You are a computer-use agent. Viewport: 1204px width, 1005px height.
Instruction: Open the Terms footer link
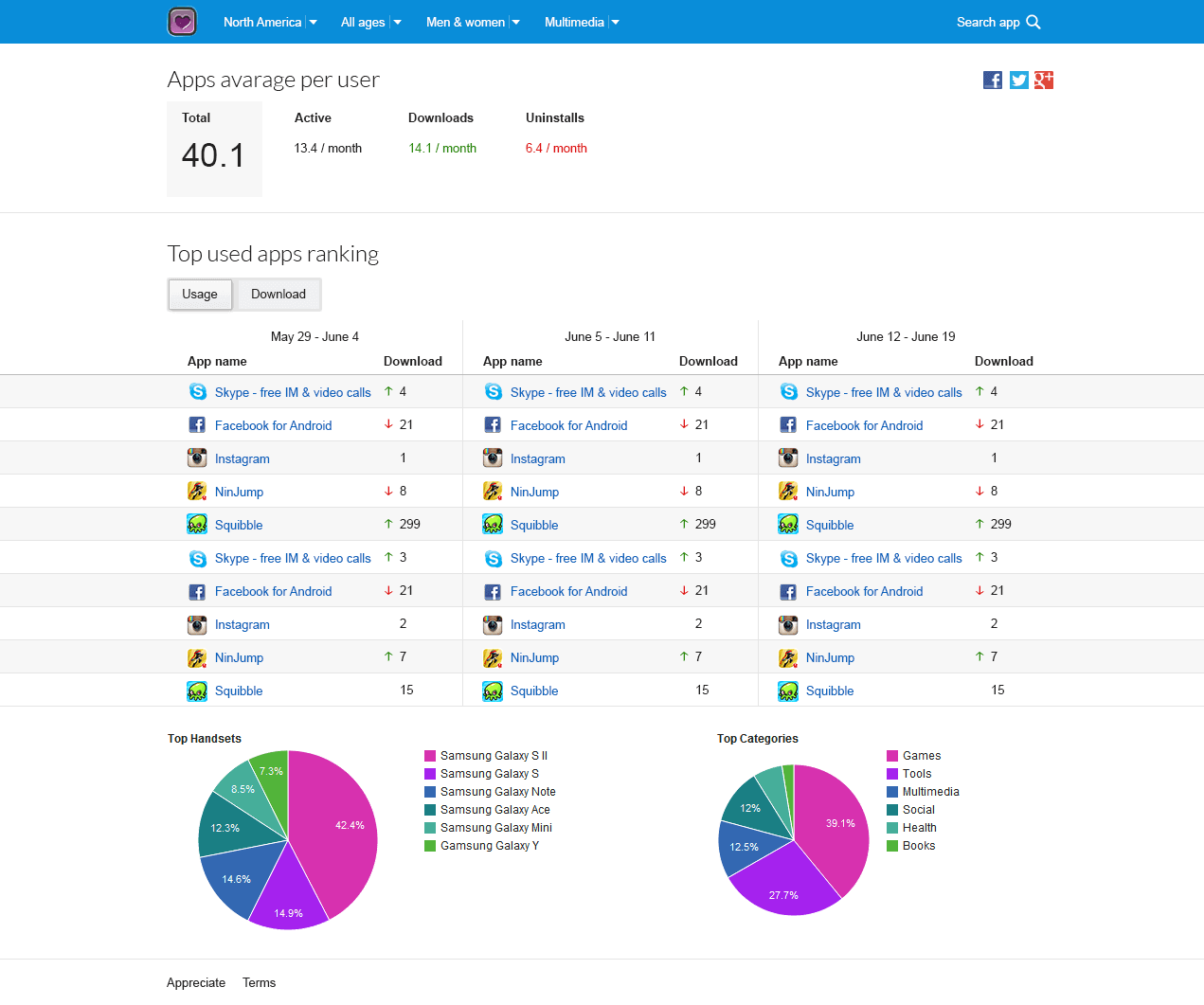pyautogui.click(x=259, y=983)
